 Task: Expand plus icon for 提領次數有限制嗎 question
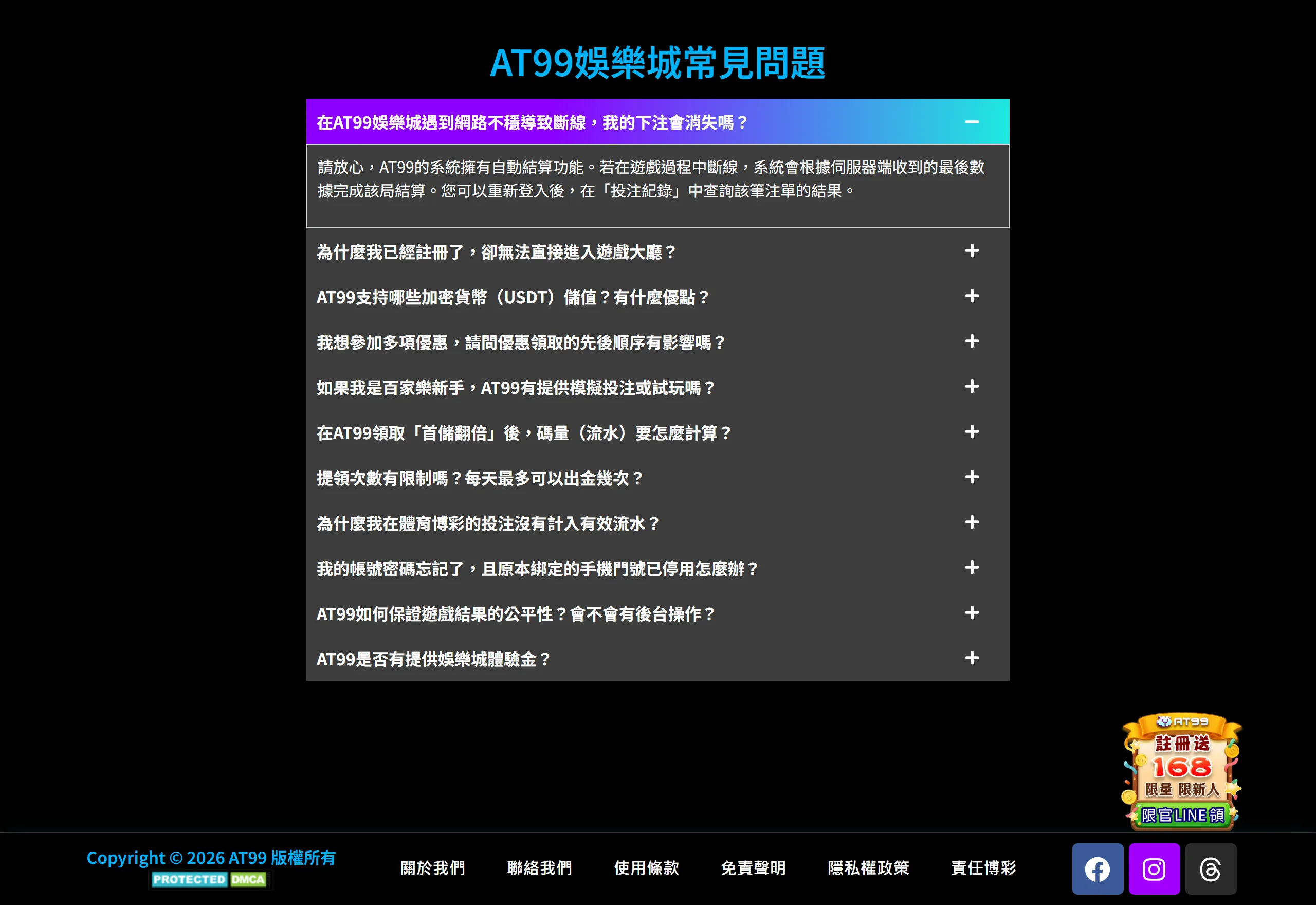point(972,478)
